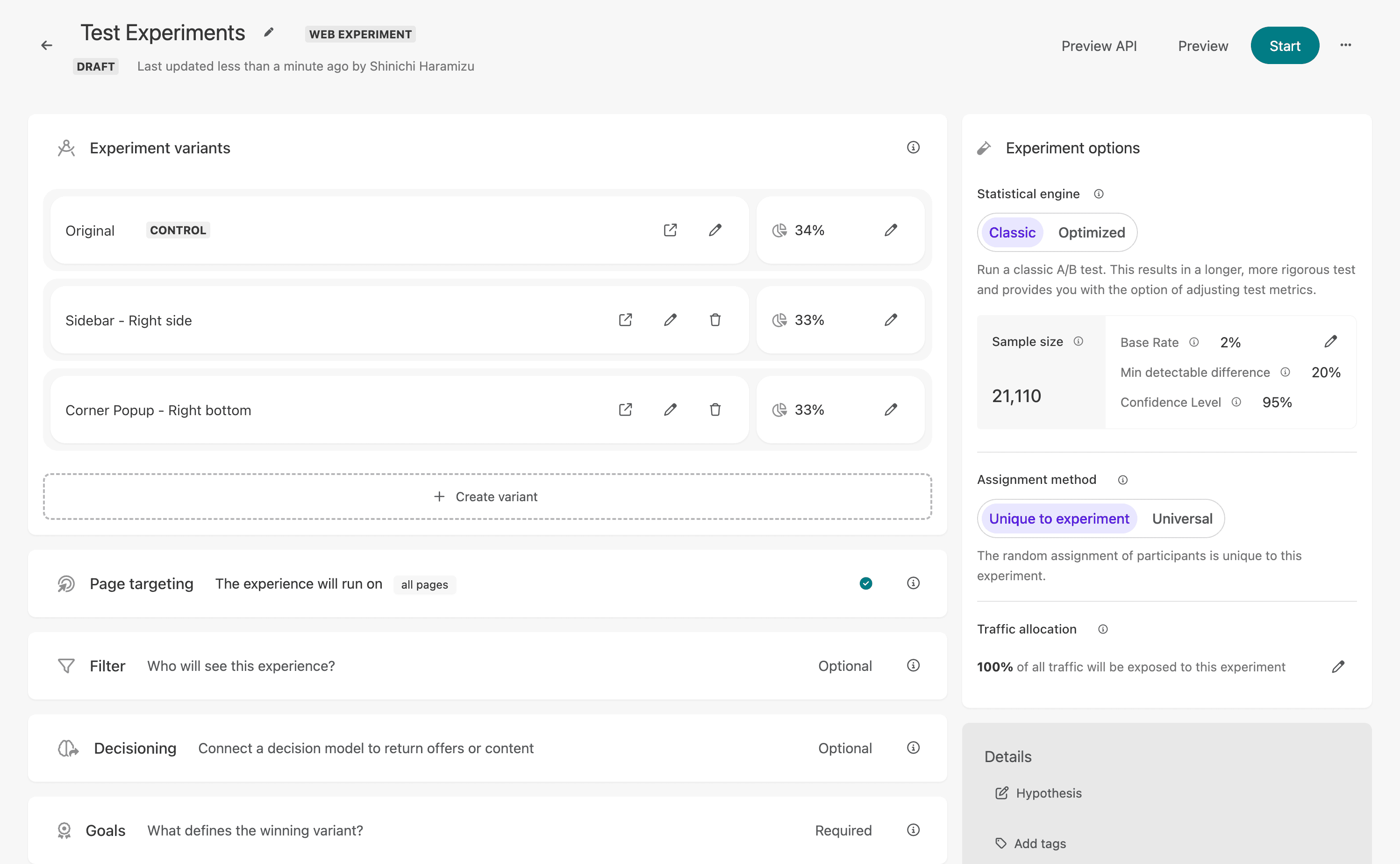Expand the Goals section
The image size is (1400, 864).
click(x=105, y=830)
